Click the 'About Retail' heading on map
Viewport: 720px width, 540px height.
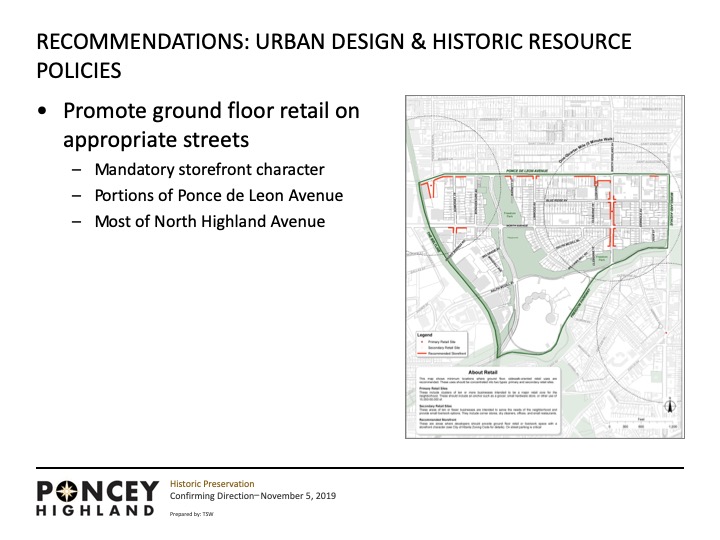(483, 372)
